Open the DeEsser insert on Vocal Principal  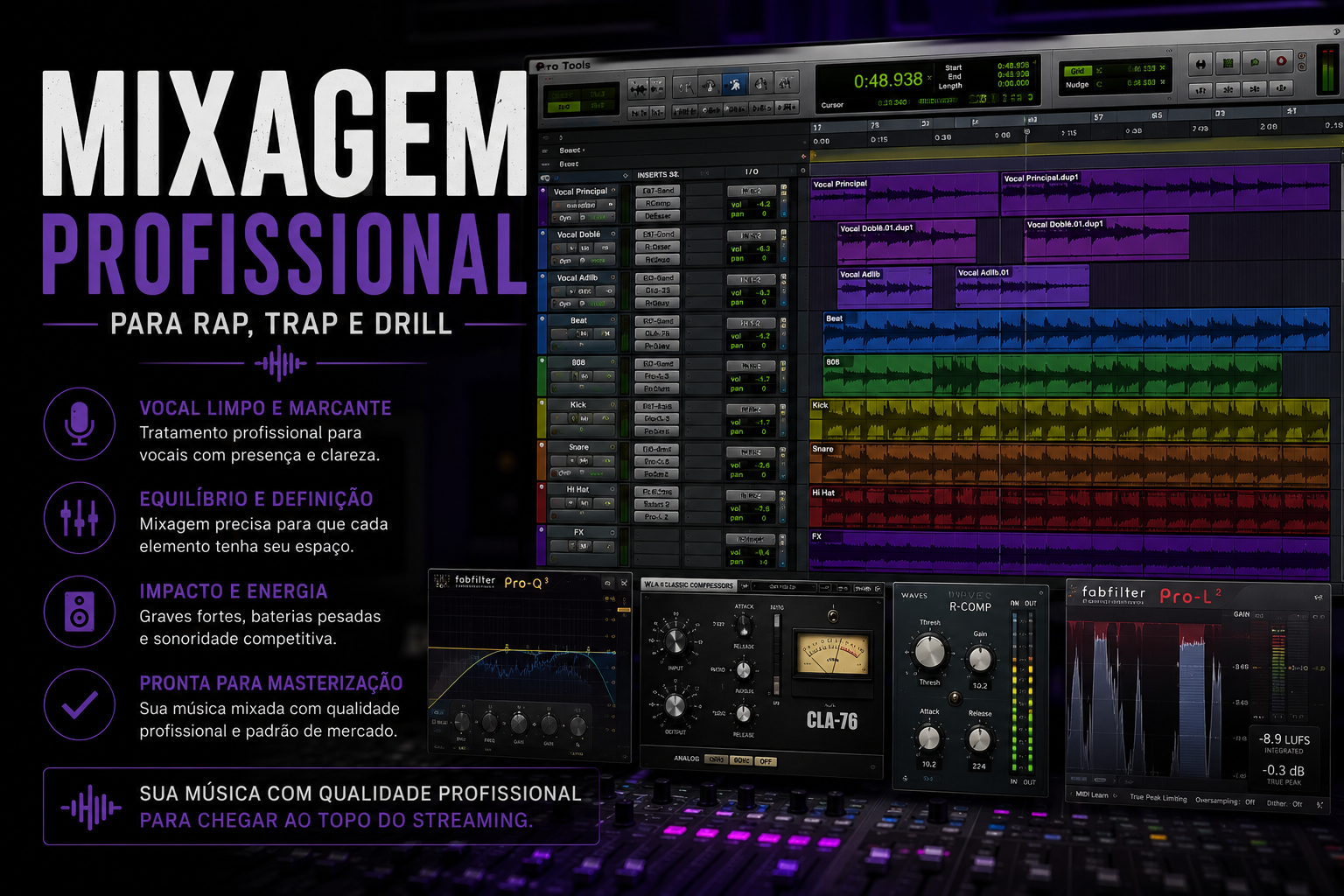658,215
